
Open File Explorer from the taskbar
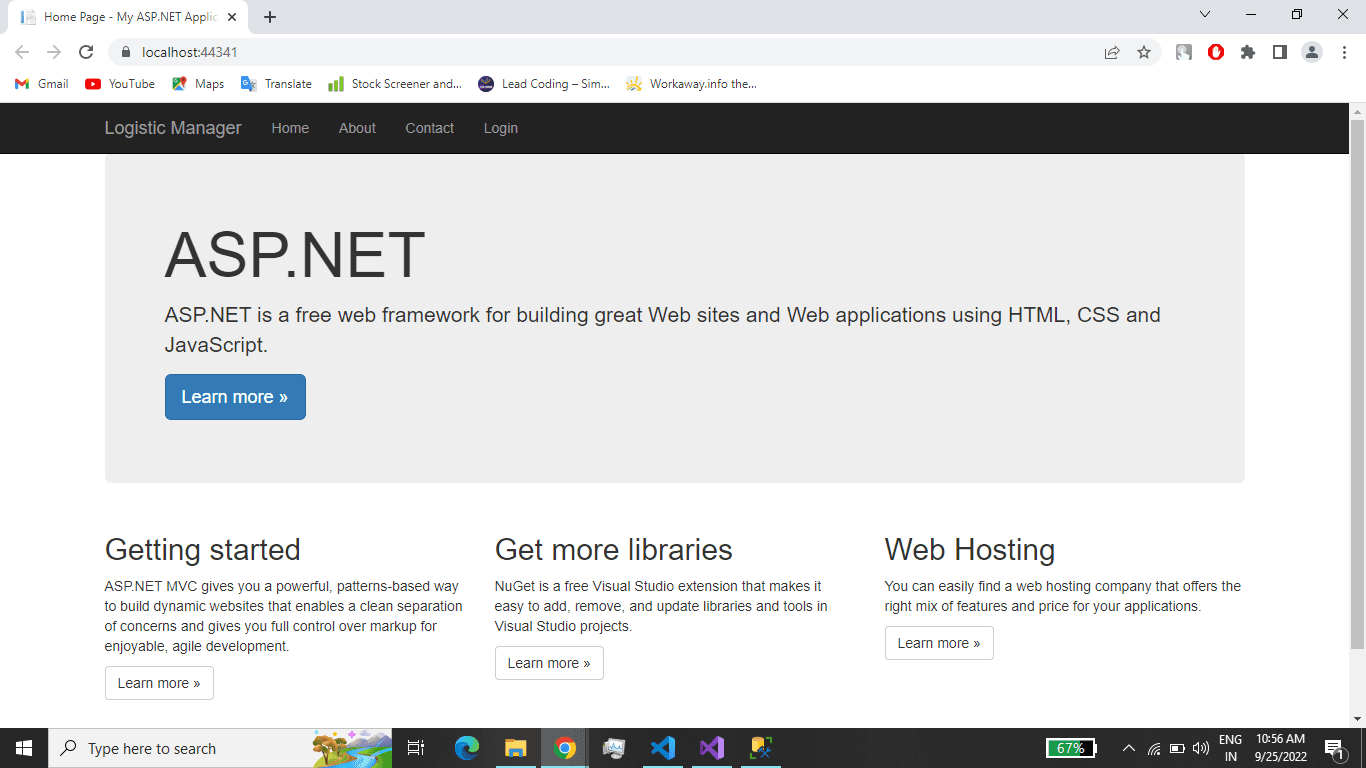[516, 748]
